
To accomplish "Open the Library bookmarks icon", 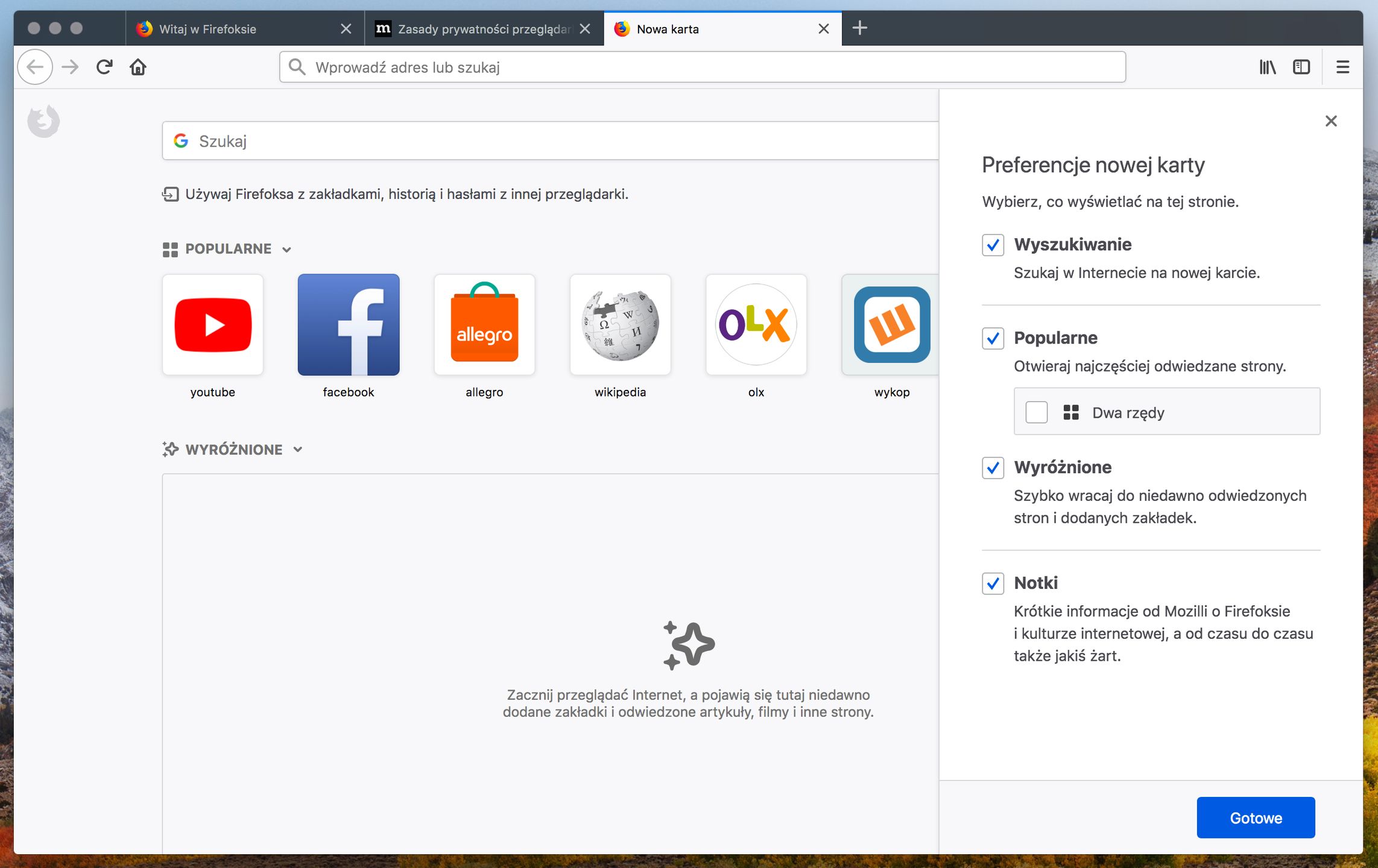I will click(x=1267, y=67).
